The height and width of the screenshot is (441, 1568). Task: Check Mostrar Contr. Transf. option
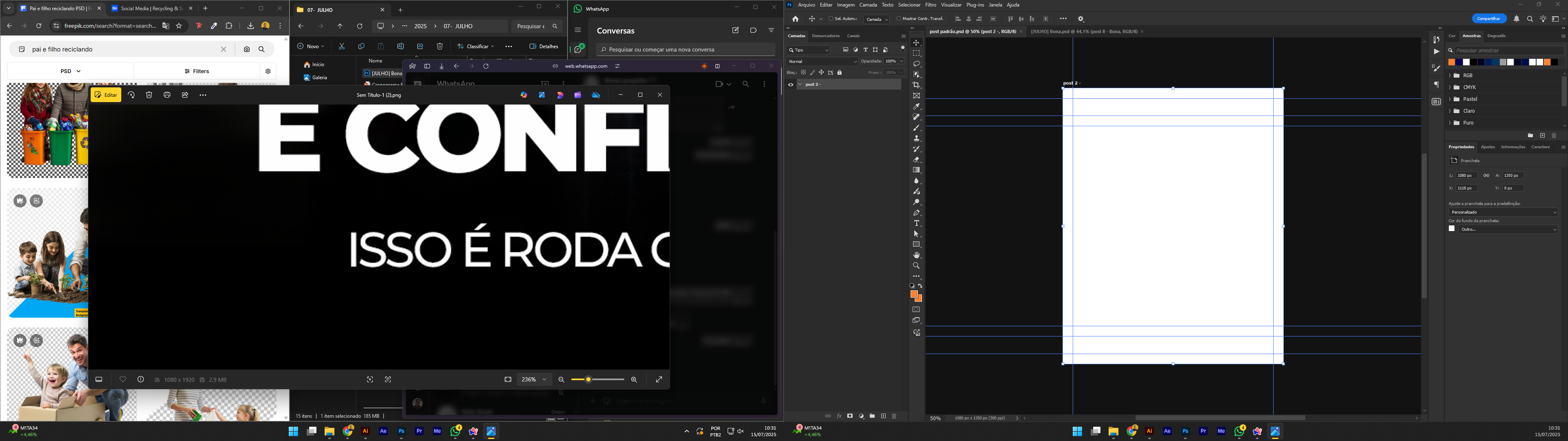coord(898,19)
